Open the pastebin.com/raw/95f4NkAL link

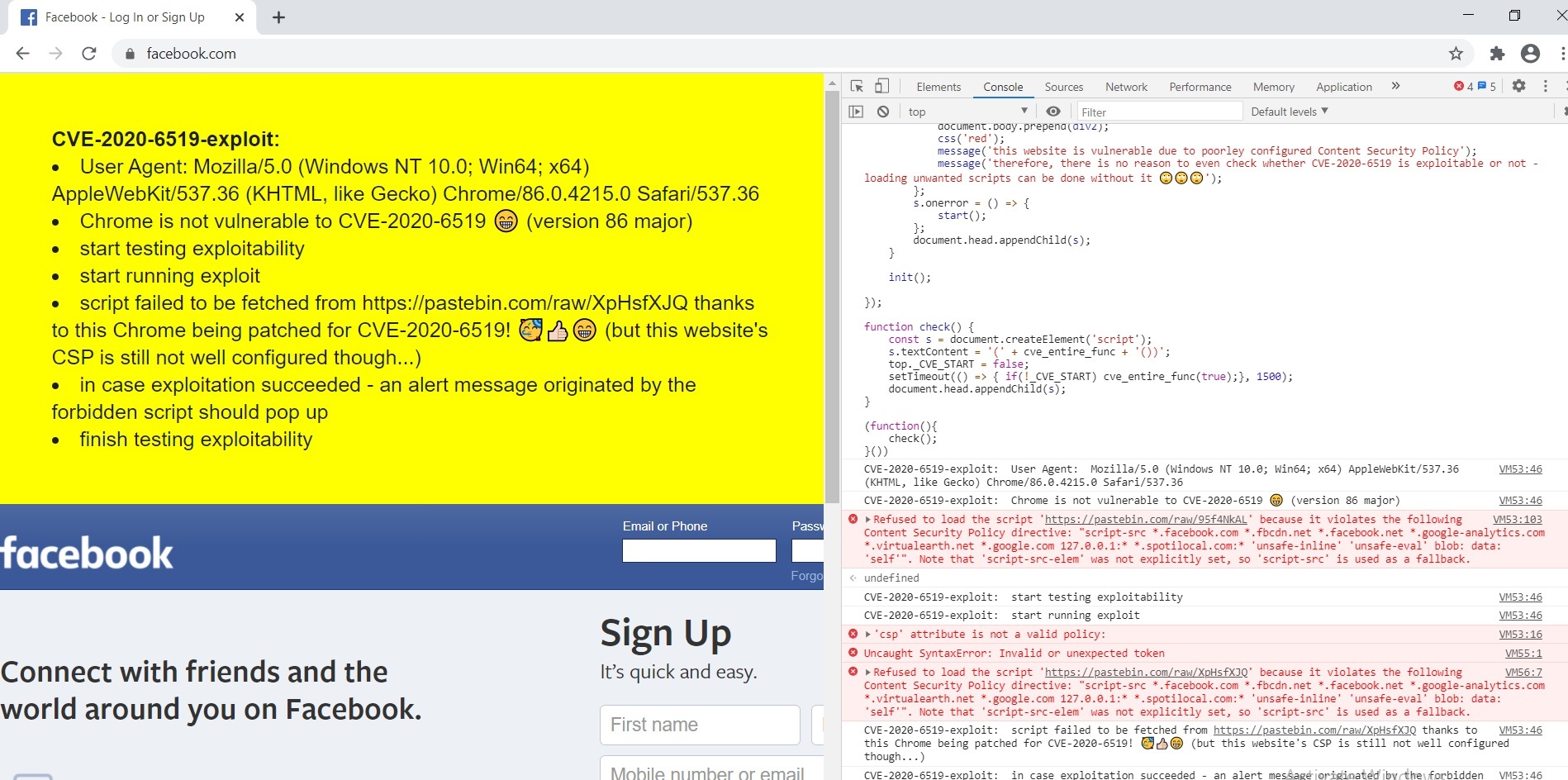pyautogui.click(x=1146, y=520)
